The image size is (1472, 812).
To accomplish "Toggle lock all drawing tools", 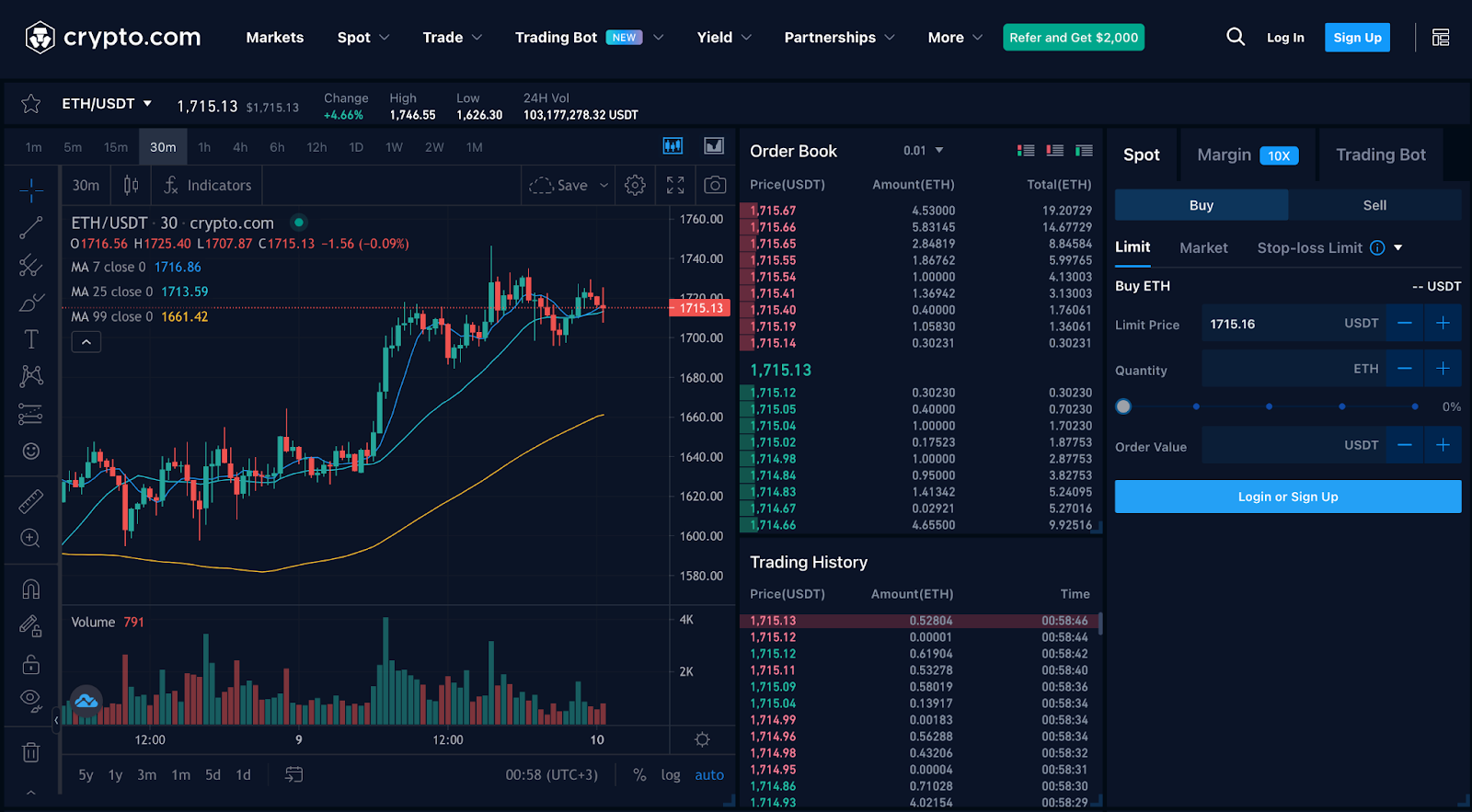I will pyautogui.click(x=30, y=664).
